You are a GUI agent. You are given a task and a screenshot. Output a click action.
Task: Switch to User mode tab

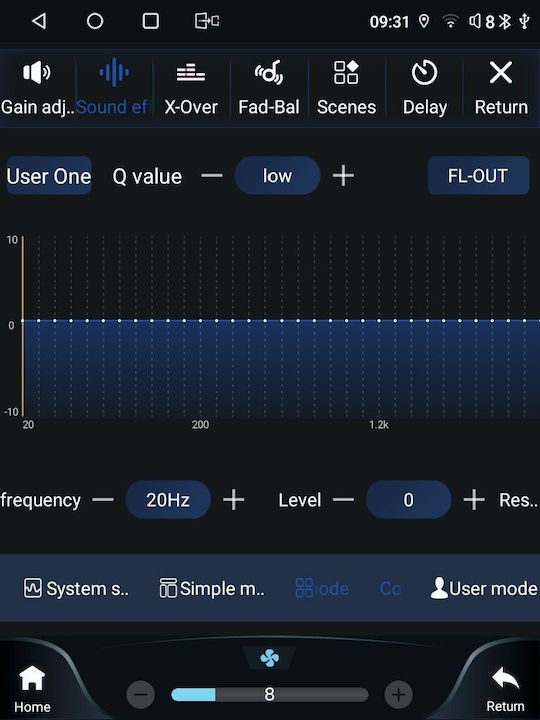(x=484, y=589)
